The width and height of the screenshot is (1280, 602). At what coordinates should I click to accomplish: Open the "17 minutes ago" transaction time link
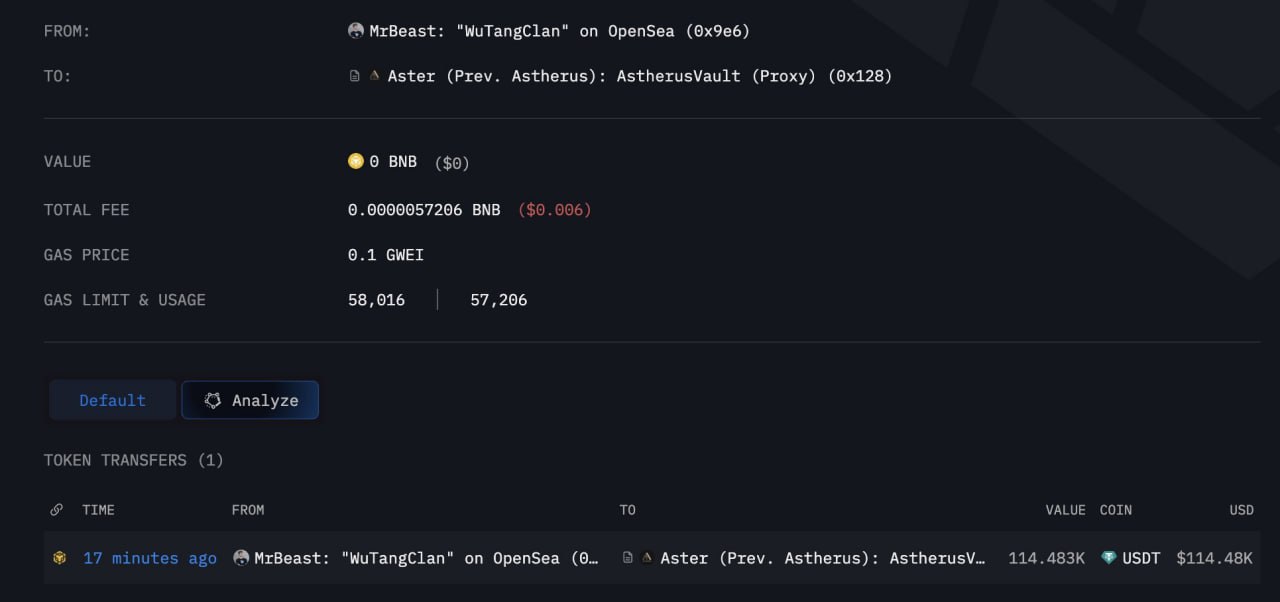pyautogui.click(x=150, y=559)
